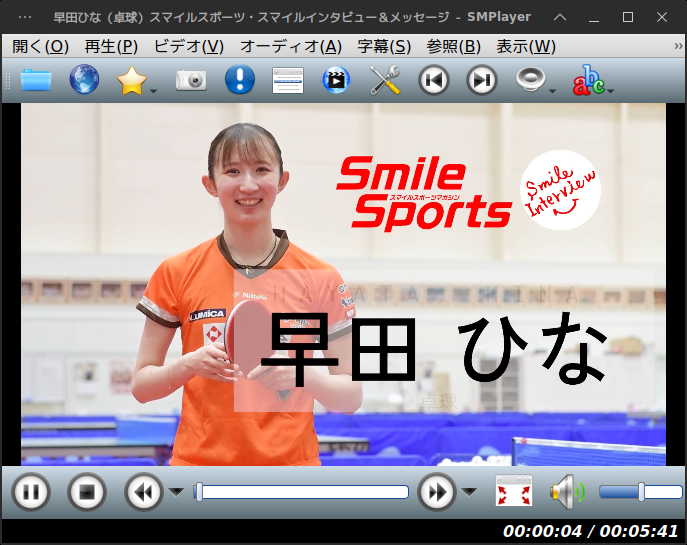Skip to next track in playlist
This screenshot has height=545, width=687.
[x=482, y=80]
